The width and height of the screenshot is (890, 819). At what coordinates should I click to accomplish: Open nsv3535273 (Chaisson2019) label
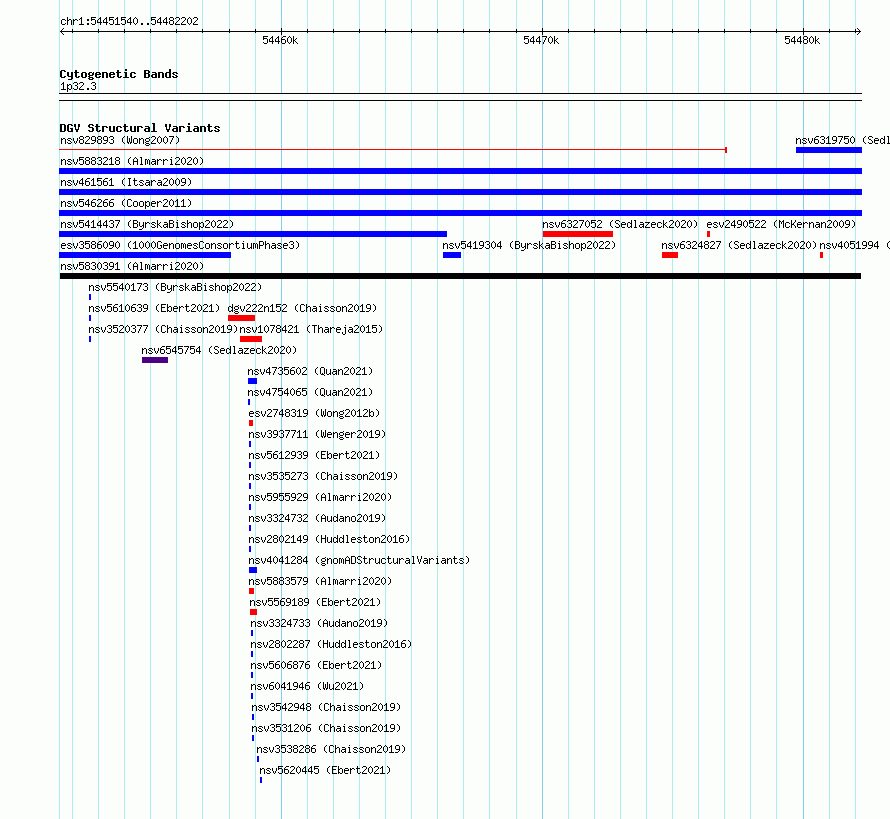(323, 476)
